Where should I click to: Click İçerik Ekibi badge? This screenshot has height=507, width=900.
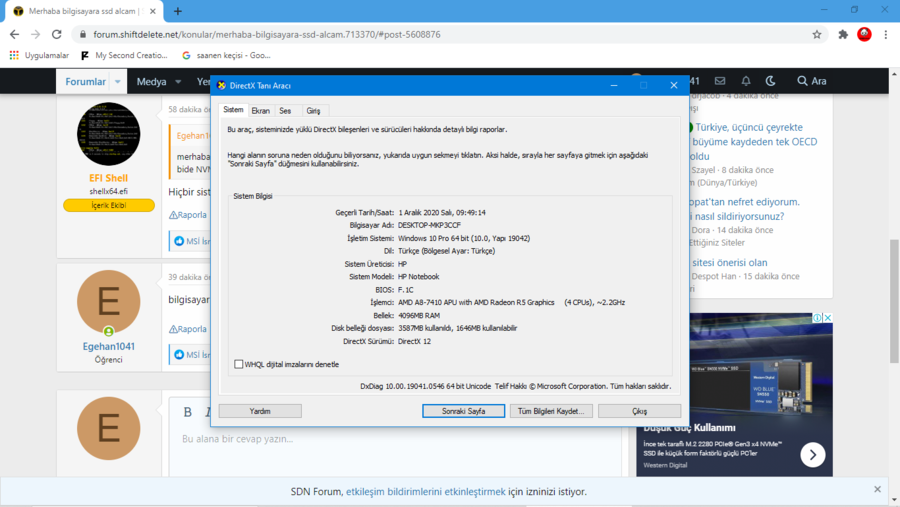(108, 205)
